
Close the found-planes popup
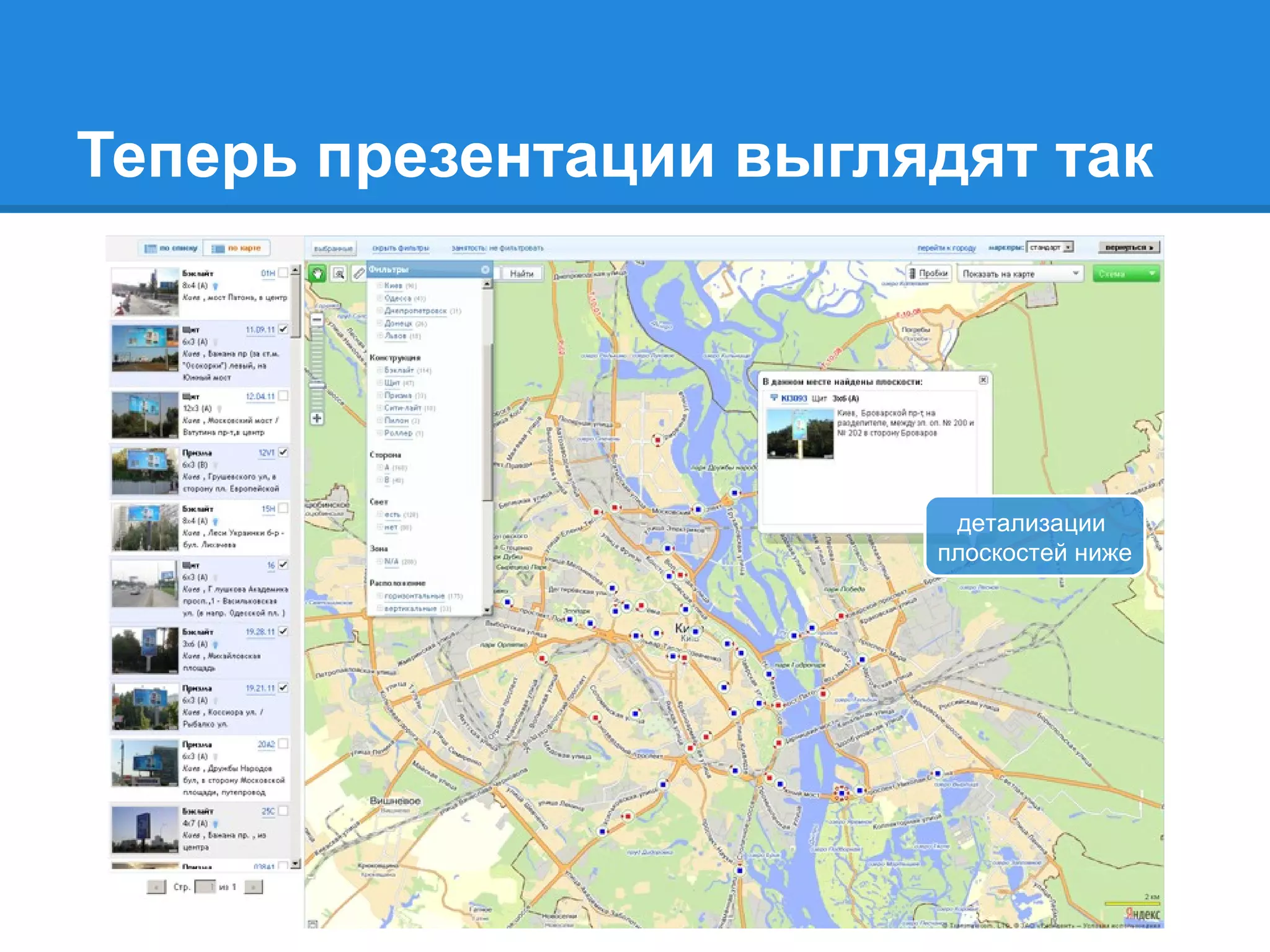pos(983,380)
